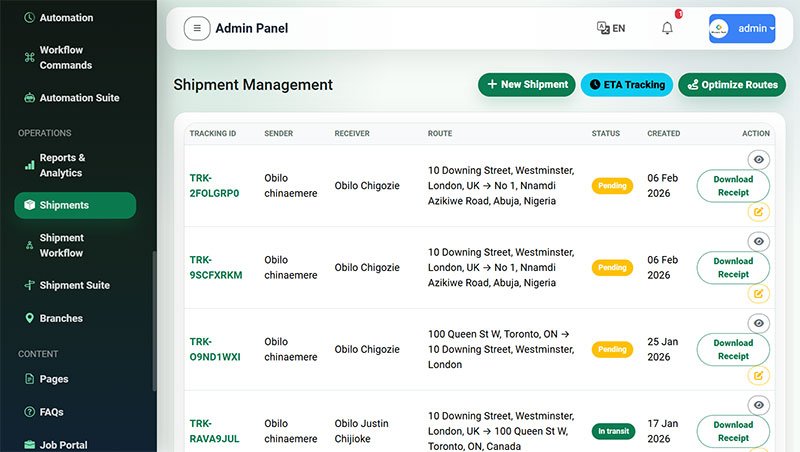Viewport: 800px width, 452px height.
Task: Click the TRACKING ID column header
Action: tap(213, 134)
